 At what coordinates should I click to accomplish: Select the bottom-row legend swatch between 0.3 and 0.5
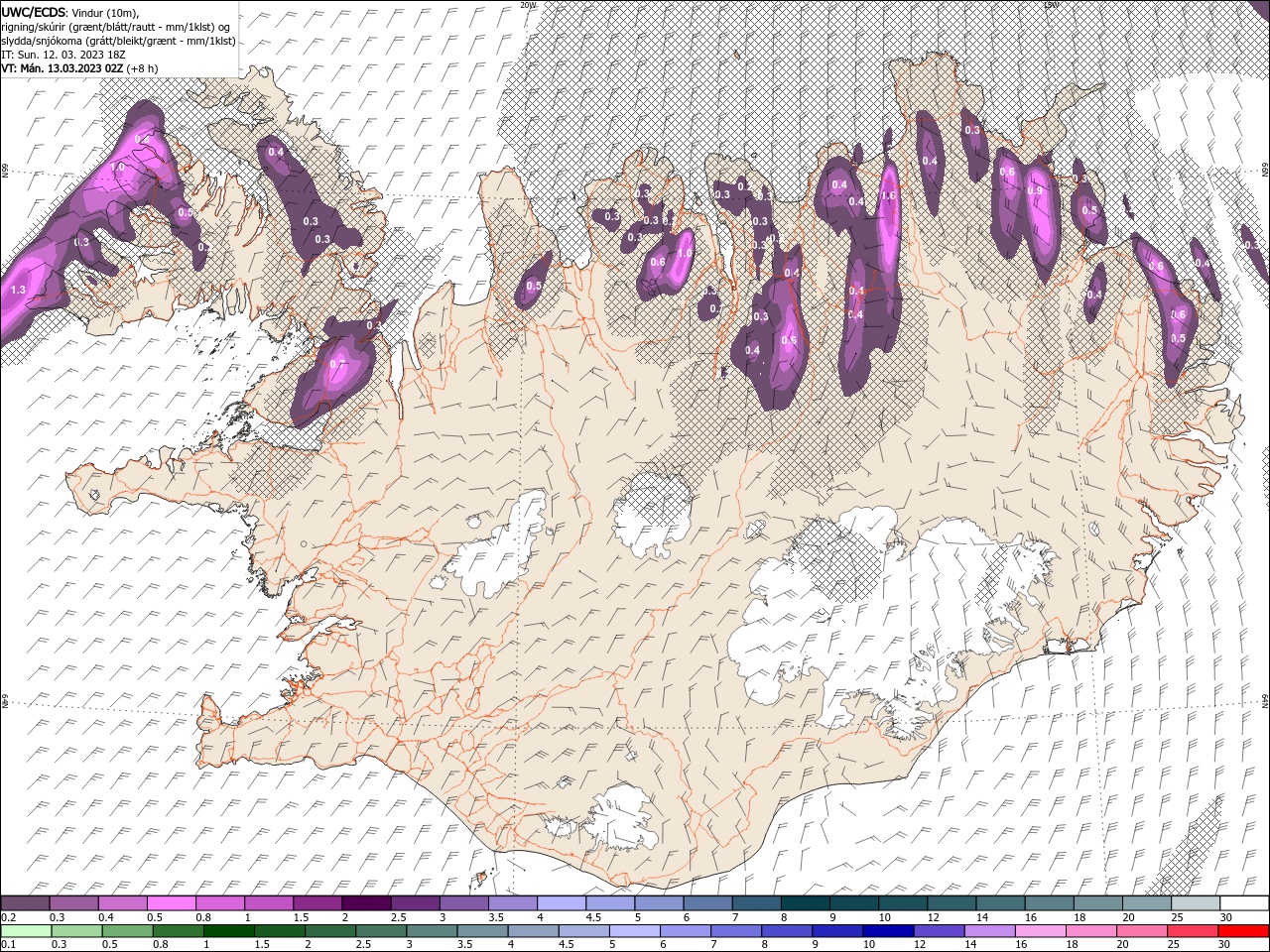tap(75, 931)
